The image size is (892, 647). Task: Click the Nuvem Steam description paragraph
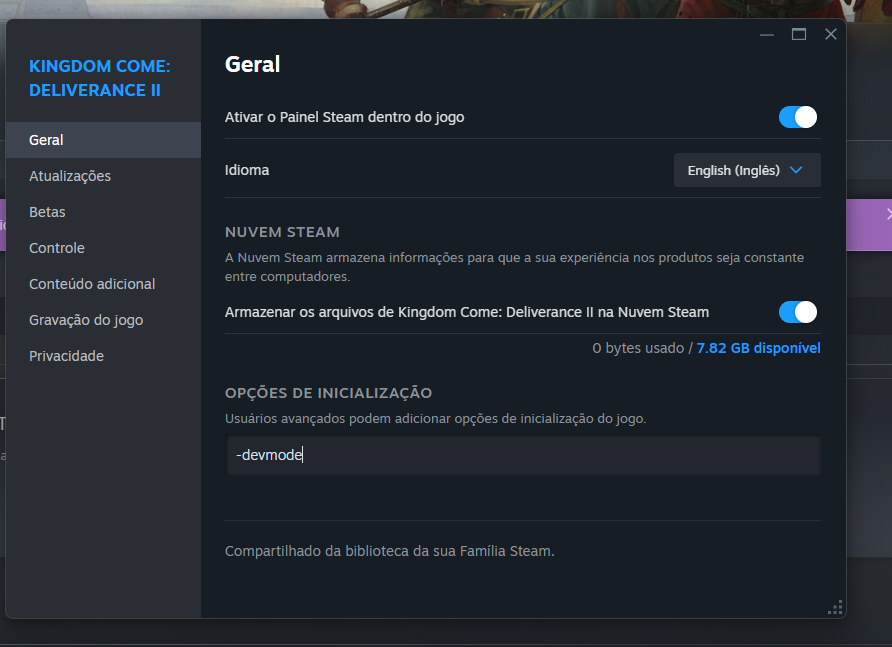coord(514,267)
